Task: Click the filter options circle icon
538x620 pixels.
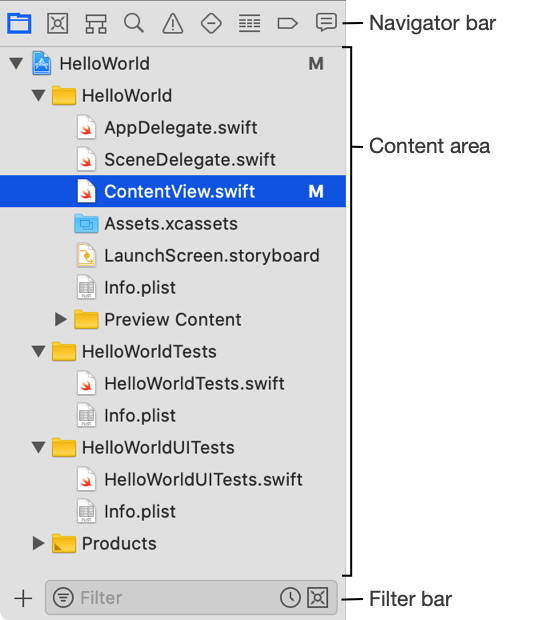Action: 63,597
